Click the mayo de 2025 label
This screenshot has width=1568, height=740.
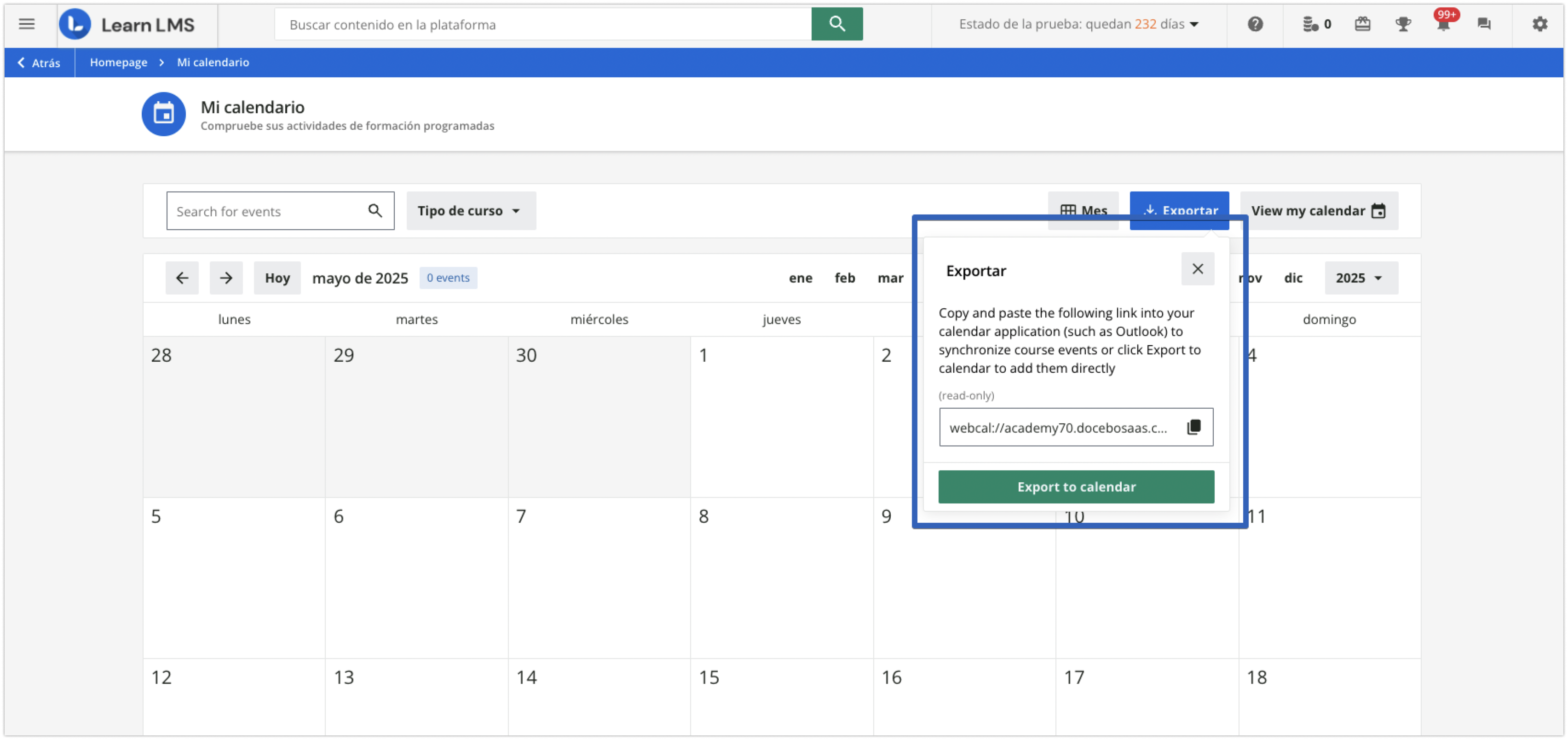click(x=360, y=278)
